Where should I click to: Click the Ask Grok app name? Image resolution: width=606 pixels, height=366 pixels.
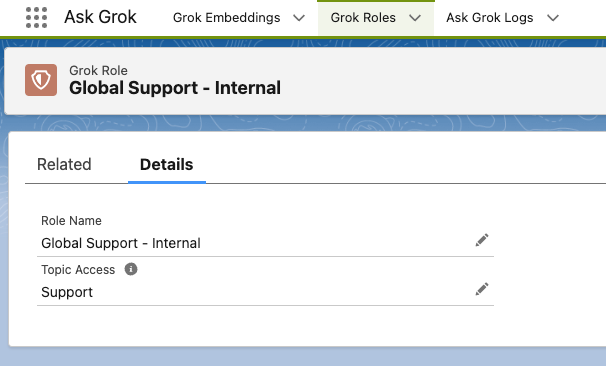point(100,17)
